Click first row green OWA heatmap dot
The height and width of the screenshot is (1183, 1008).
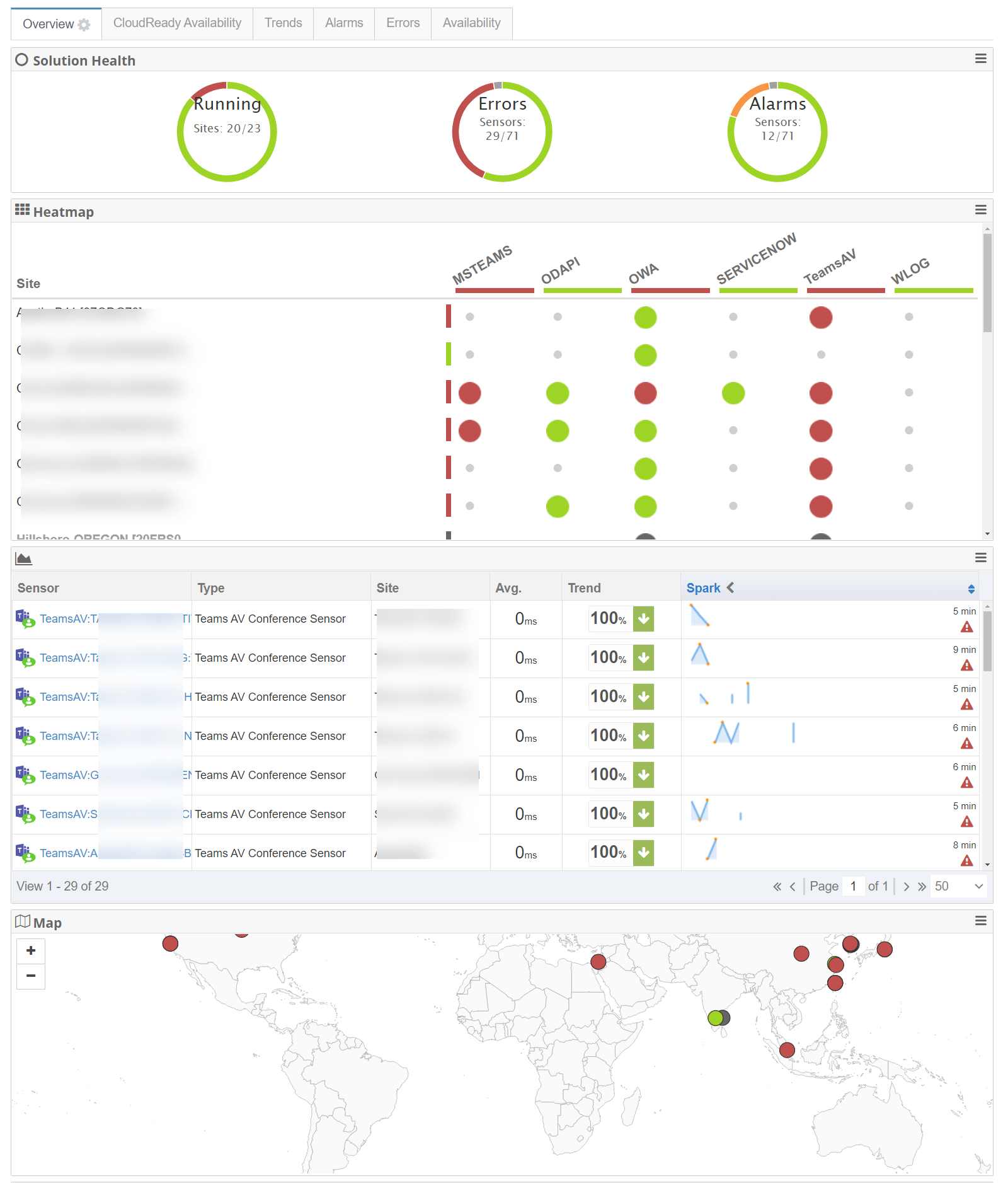tap(645, 318)
